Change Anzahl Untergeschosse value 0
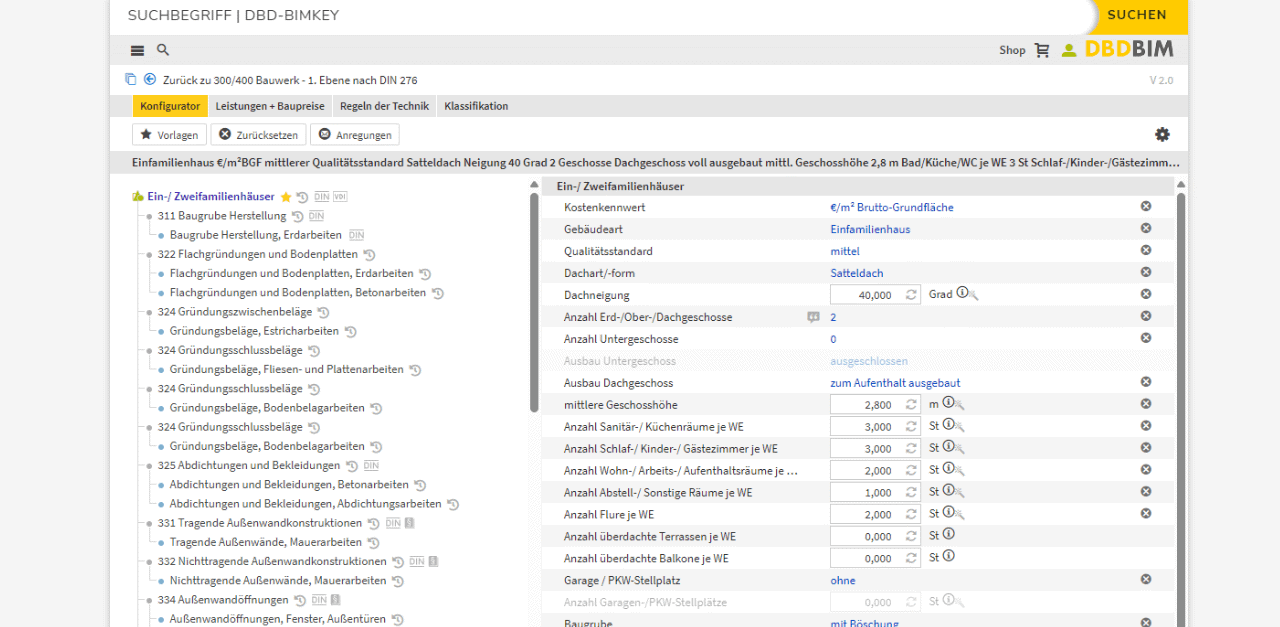The width and height of the screenshot is (1280, 627). (x=833, y=339)
